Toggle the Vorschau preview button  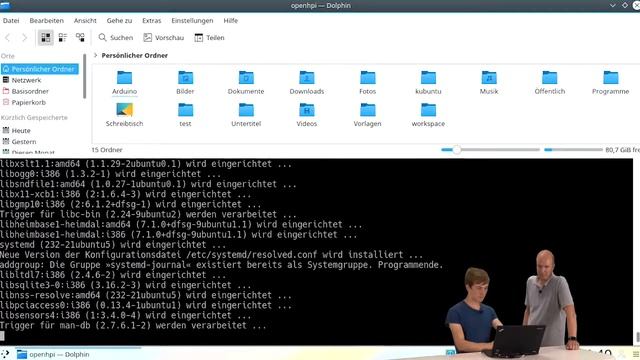click(163, 38)
